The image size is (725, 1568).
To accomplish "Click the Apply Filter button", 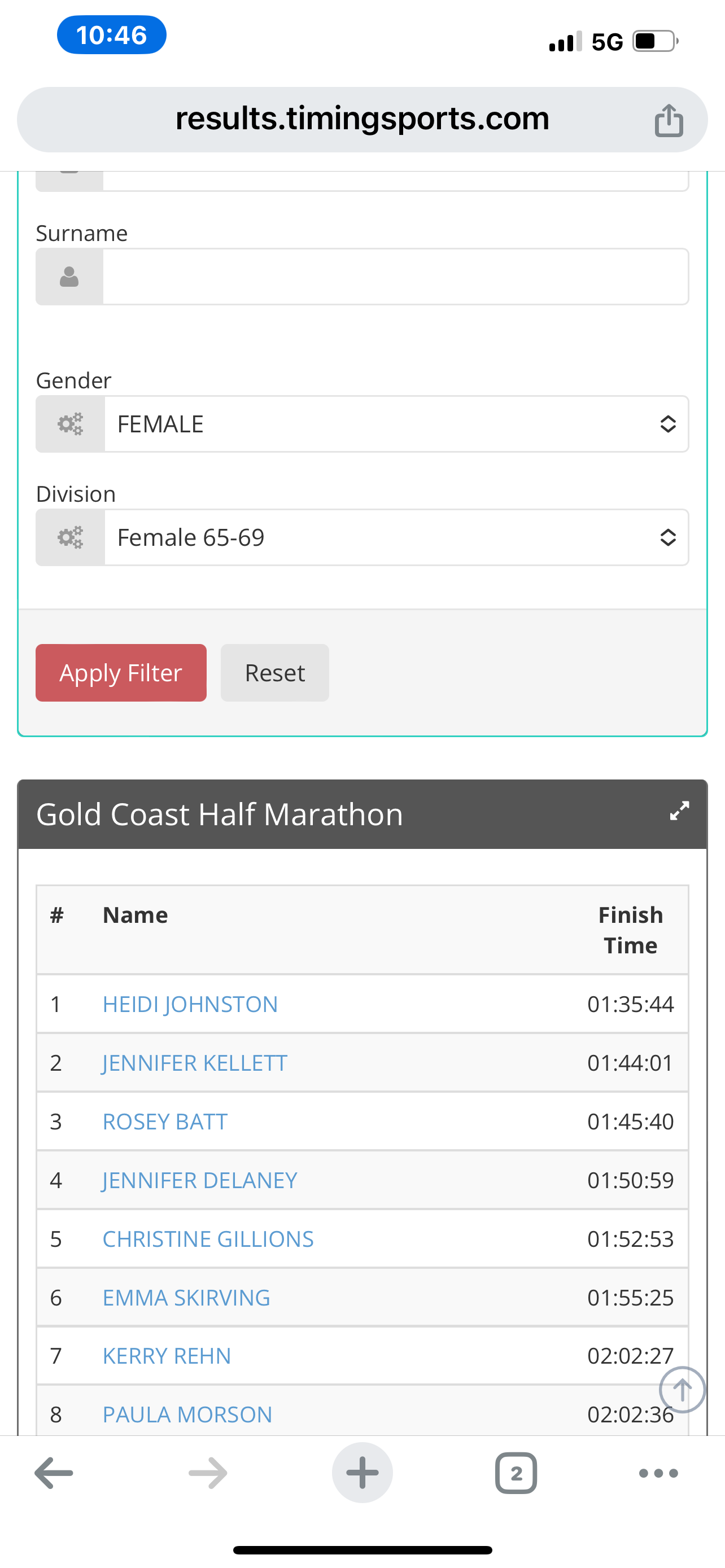I will 121,673.
